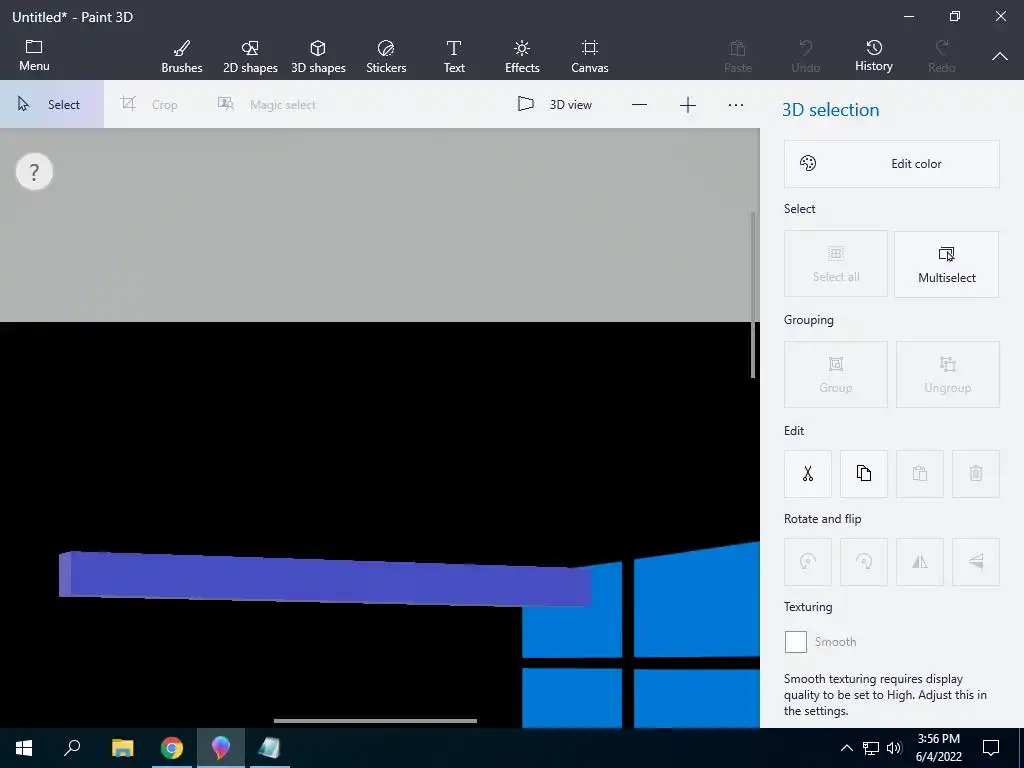Zoom out with the minus button
This screenshot has height=768, width=1024.
(x=639, y=104)
